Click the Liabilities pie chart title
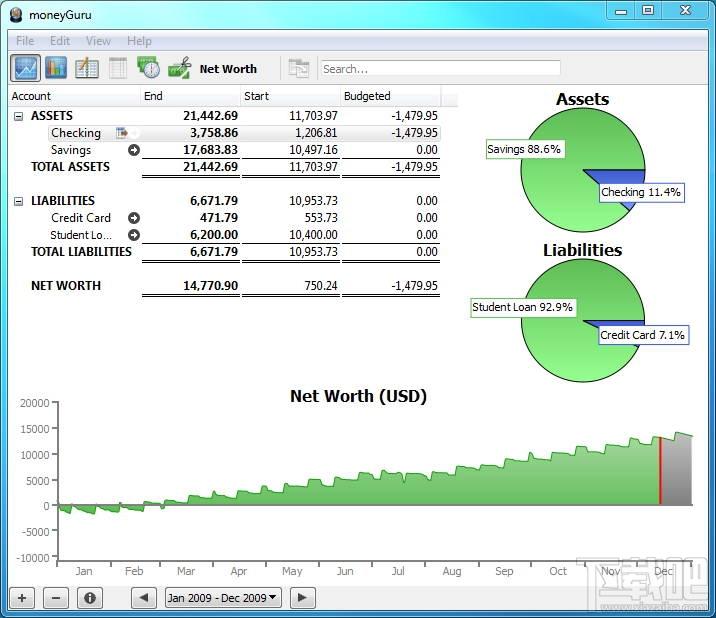The image size is (716, 618). pyautogui.click(x=583, y=250)
